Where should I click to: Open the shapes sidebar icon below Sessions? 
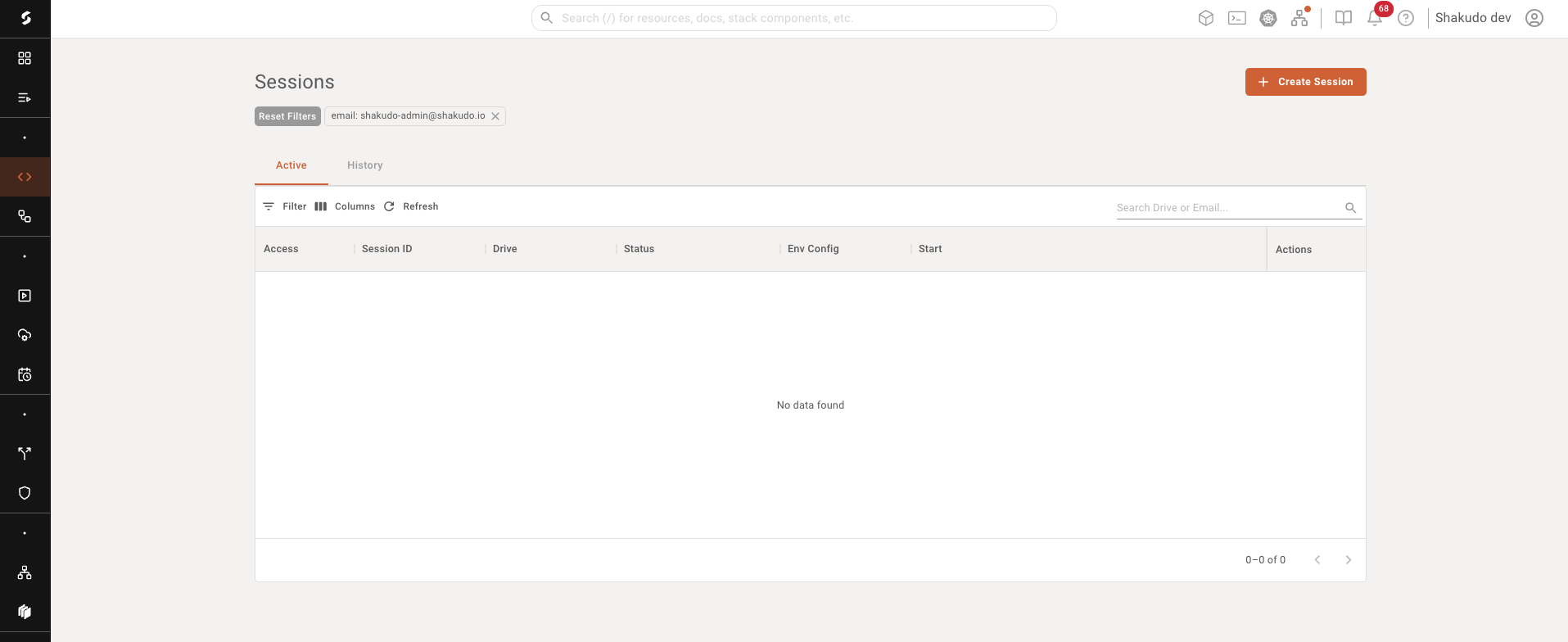(25, 216)
